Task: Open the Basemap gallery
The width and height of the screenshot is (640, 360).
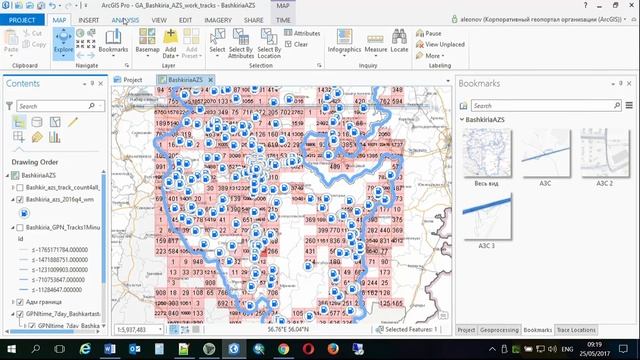Action: (147, 42)
